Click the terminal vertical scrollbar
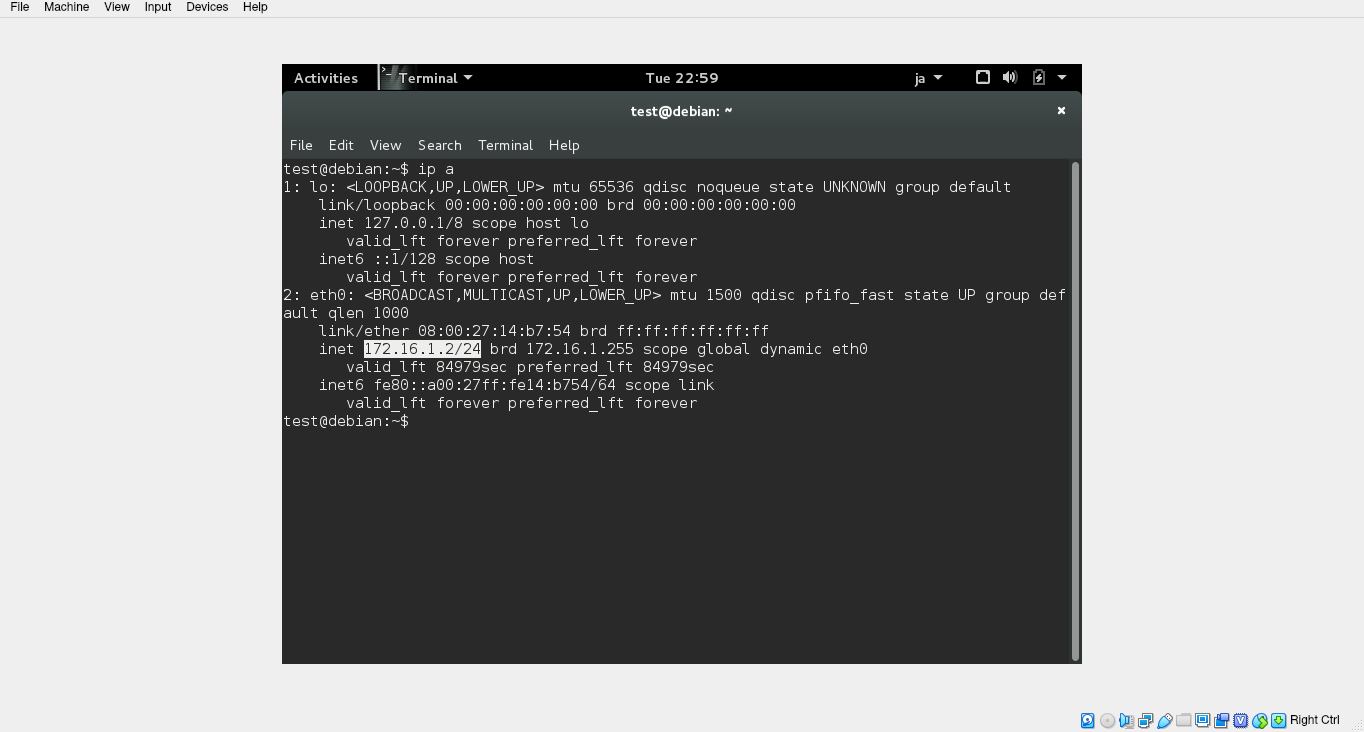 (1075, 410)
